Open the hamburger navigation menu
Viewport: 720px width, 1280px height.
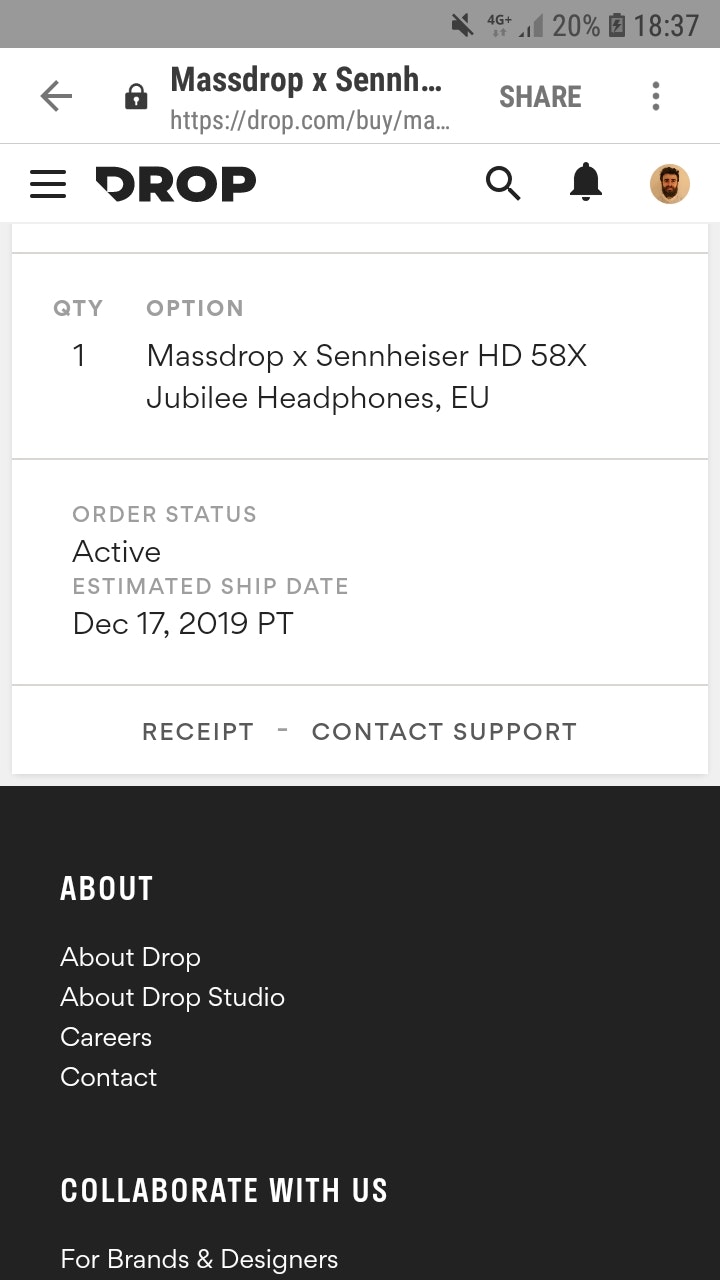click(x=48, y=184)
